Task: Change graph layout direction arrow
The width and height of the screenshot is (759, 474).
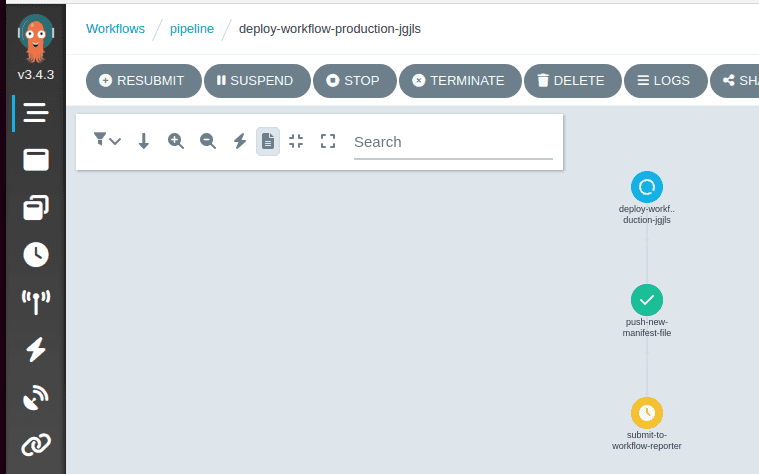Action: (x=143, y=141)
